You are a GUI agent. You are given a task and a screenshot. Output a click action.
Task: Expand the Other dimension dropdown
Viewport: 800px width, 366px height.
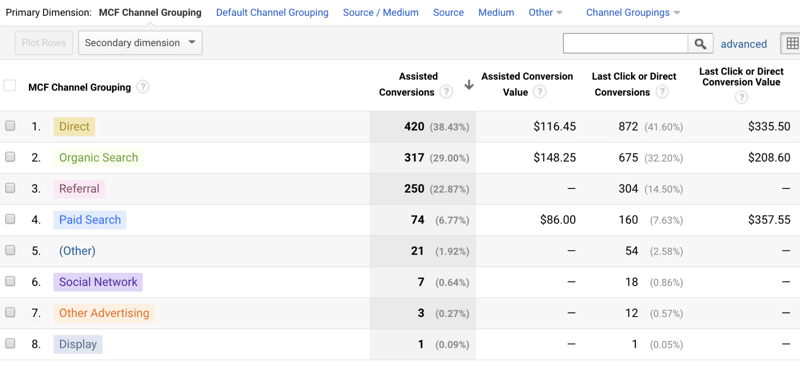(x=545, y=13)
